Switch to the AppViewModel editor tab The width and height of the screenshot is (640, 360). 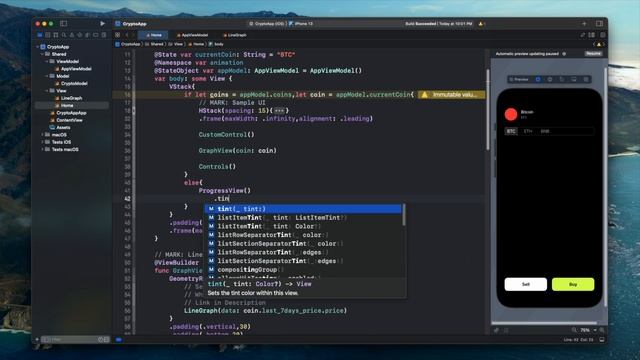point(192,35)
